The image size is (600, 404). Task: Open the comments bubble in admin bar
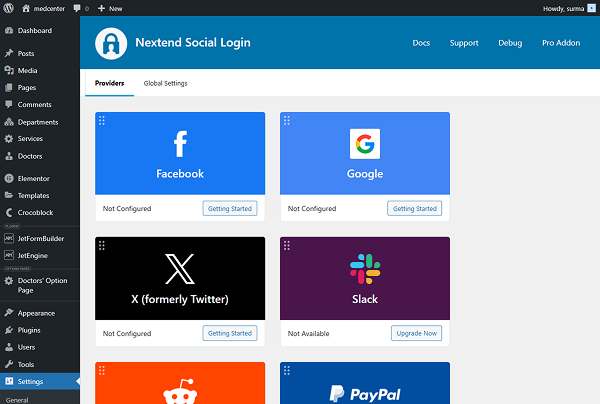pyautogui.click(x=77, y=8)
